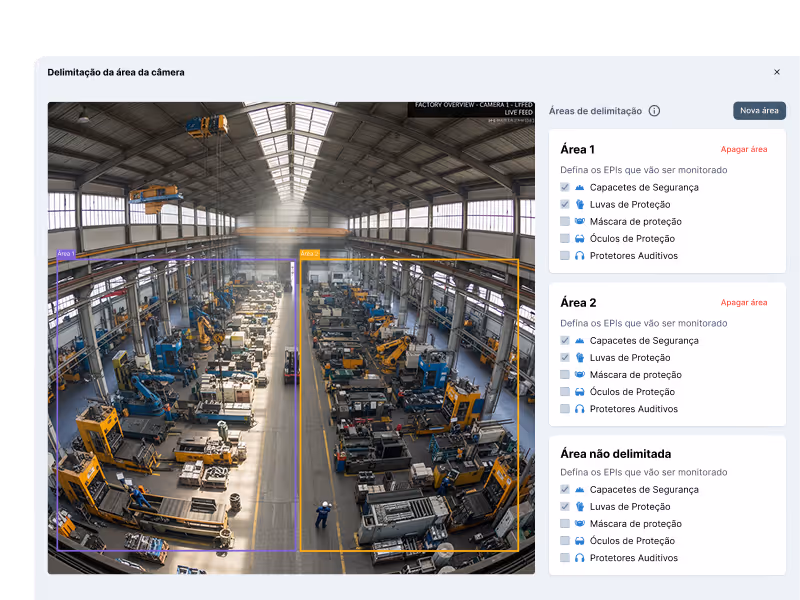This screenshot has width=800, height=600.
Task: Click the headphones icon in Área 2
Action: click(580, 409)
